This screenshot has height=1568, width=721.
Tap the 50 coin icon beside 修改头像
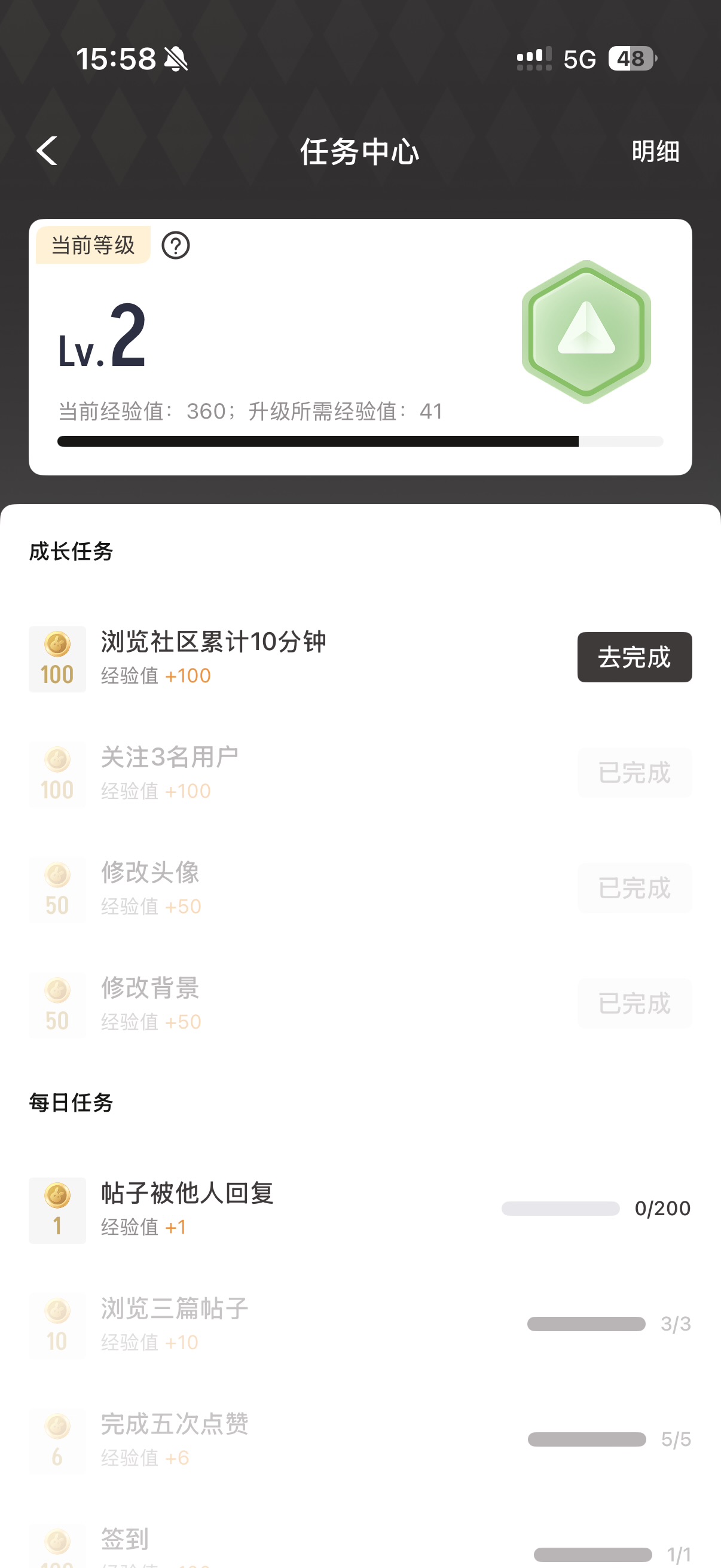coord(57,890)
